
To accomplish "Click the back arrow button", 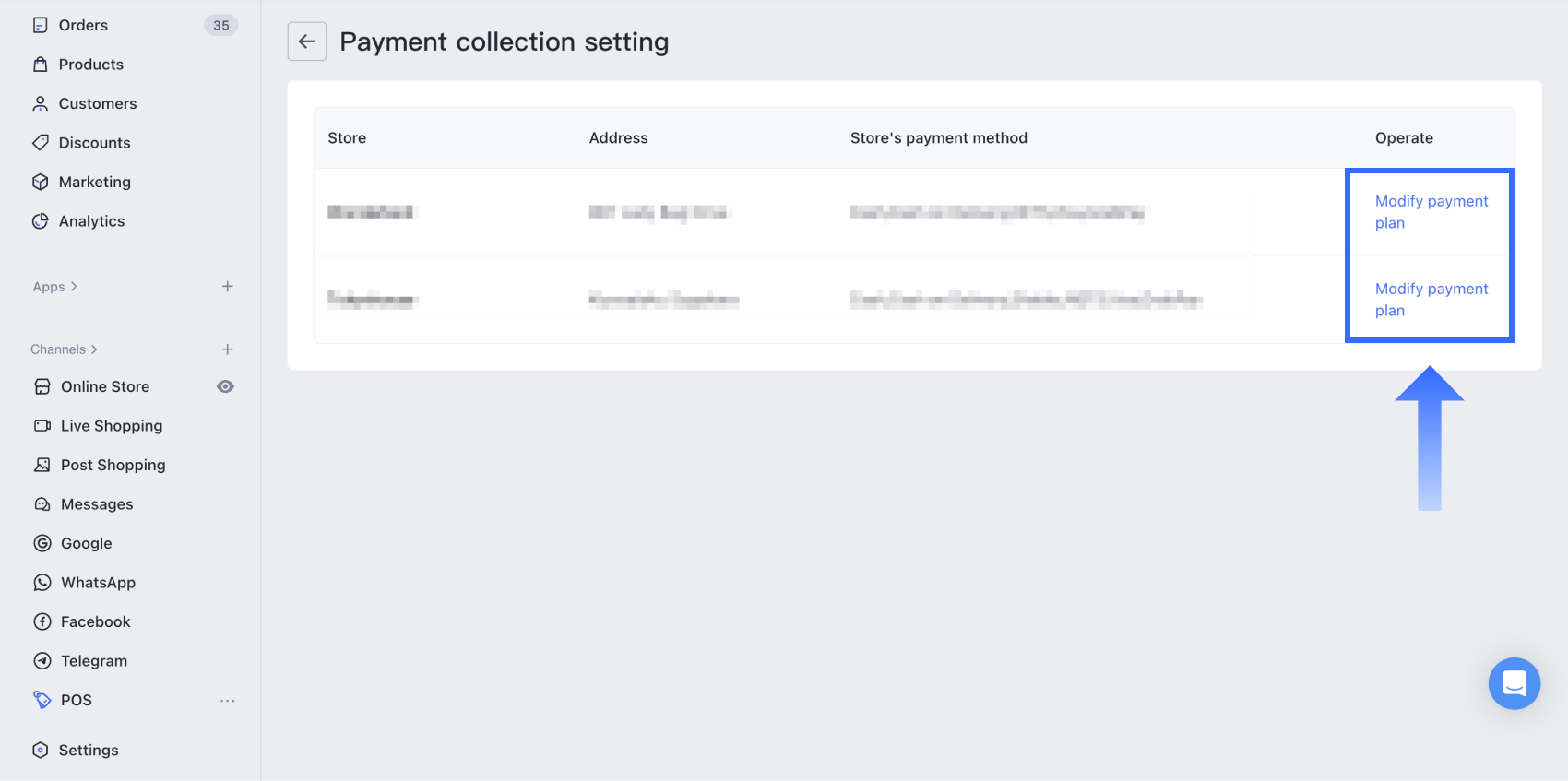I will [307, 41].
